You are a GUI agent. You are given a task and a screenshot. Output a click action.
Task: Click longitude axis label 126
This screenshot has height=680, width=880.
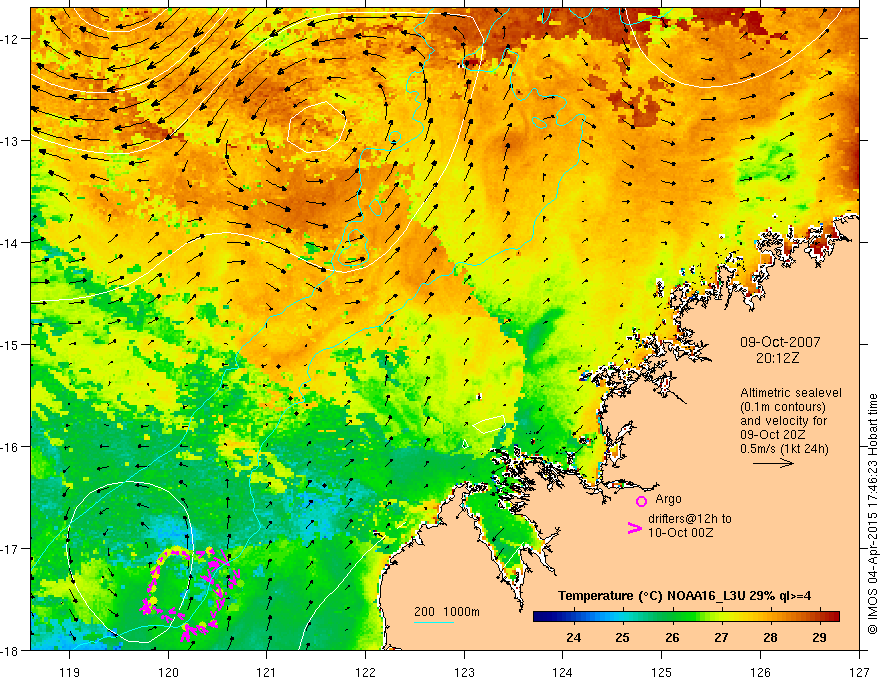[x=760, y=672]
